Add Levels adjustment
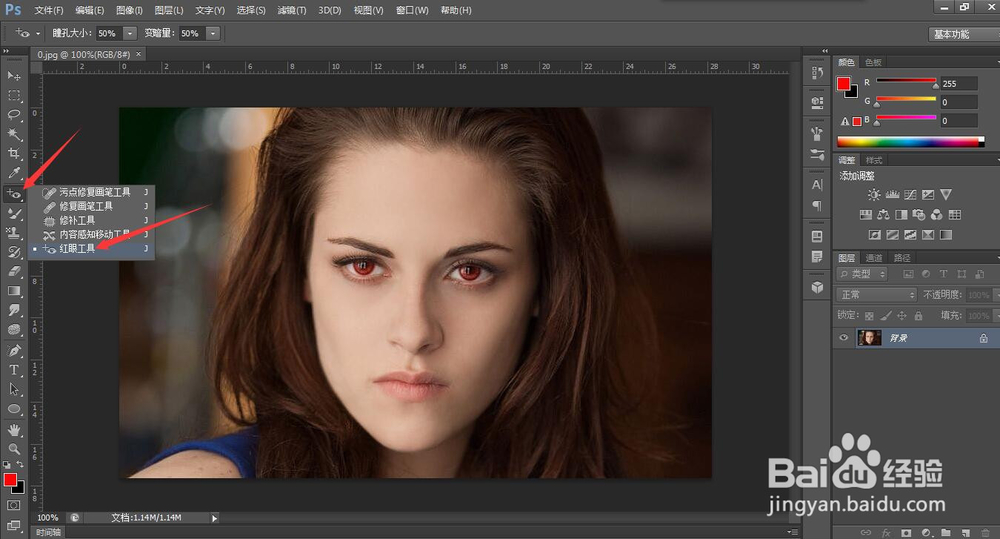The image size is (1000, 539). [x=892, y=195]
